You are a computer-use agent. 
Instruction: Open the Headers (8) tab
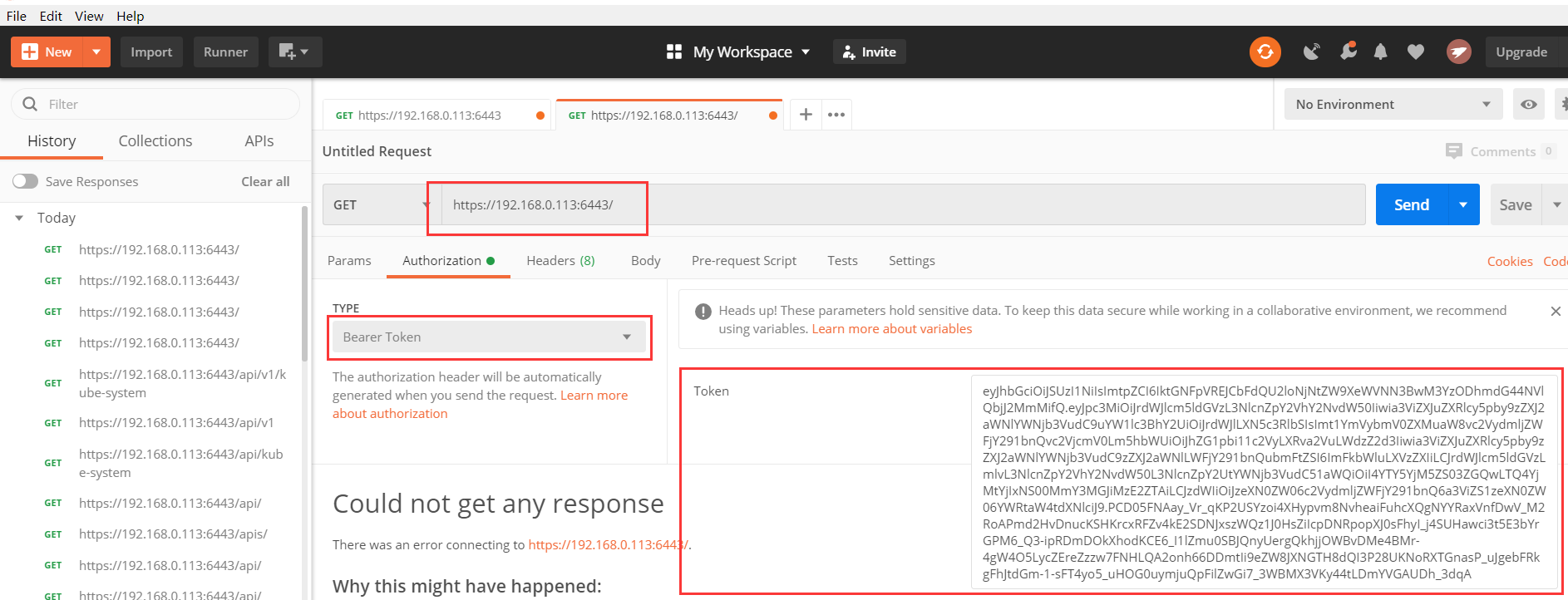pyautogui.click(x=560, y=261)
